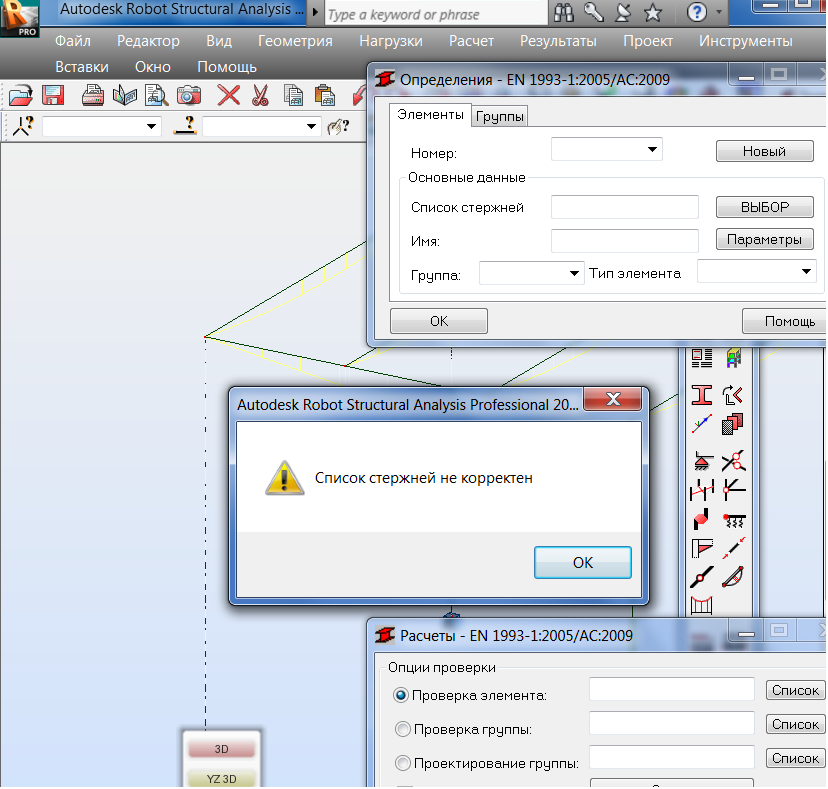This screenshot has width=828, height=789.
Task: Open the offsets icon with red lines
Action: [x=702, y=491]
